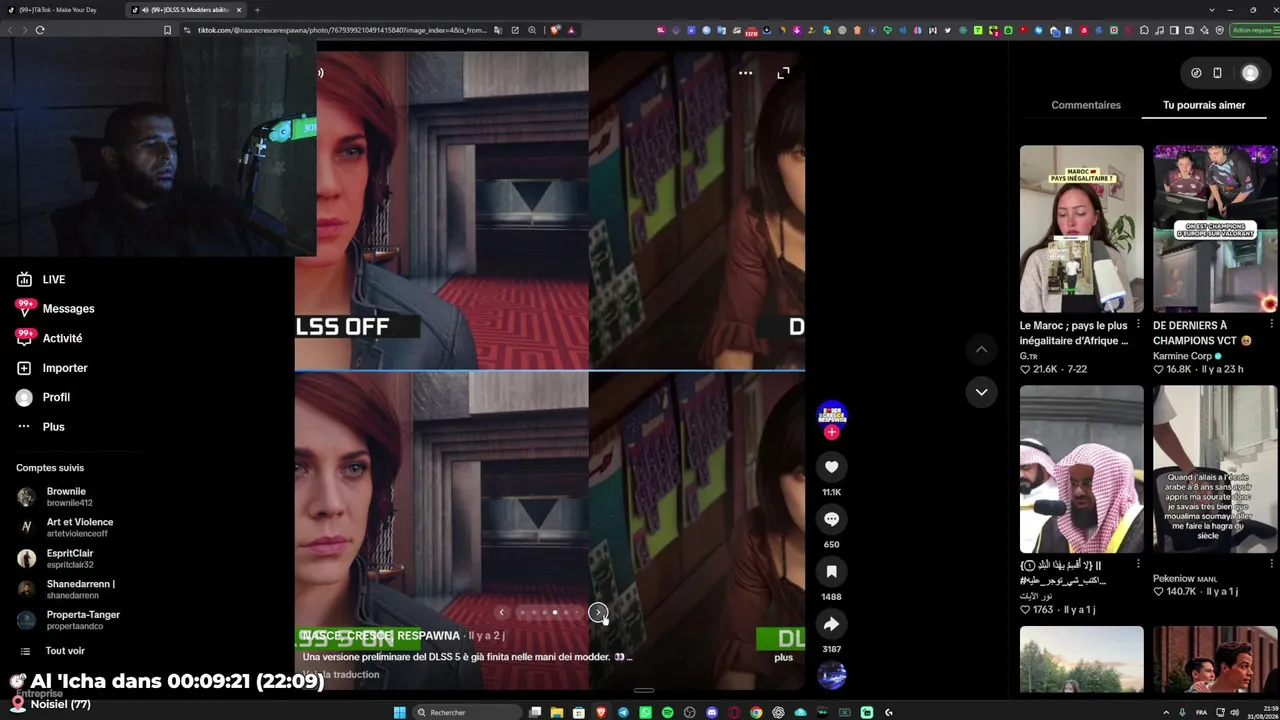
Task: Go to the next photo in carousel
Action: pyautogui.click(x=598, y=612)
